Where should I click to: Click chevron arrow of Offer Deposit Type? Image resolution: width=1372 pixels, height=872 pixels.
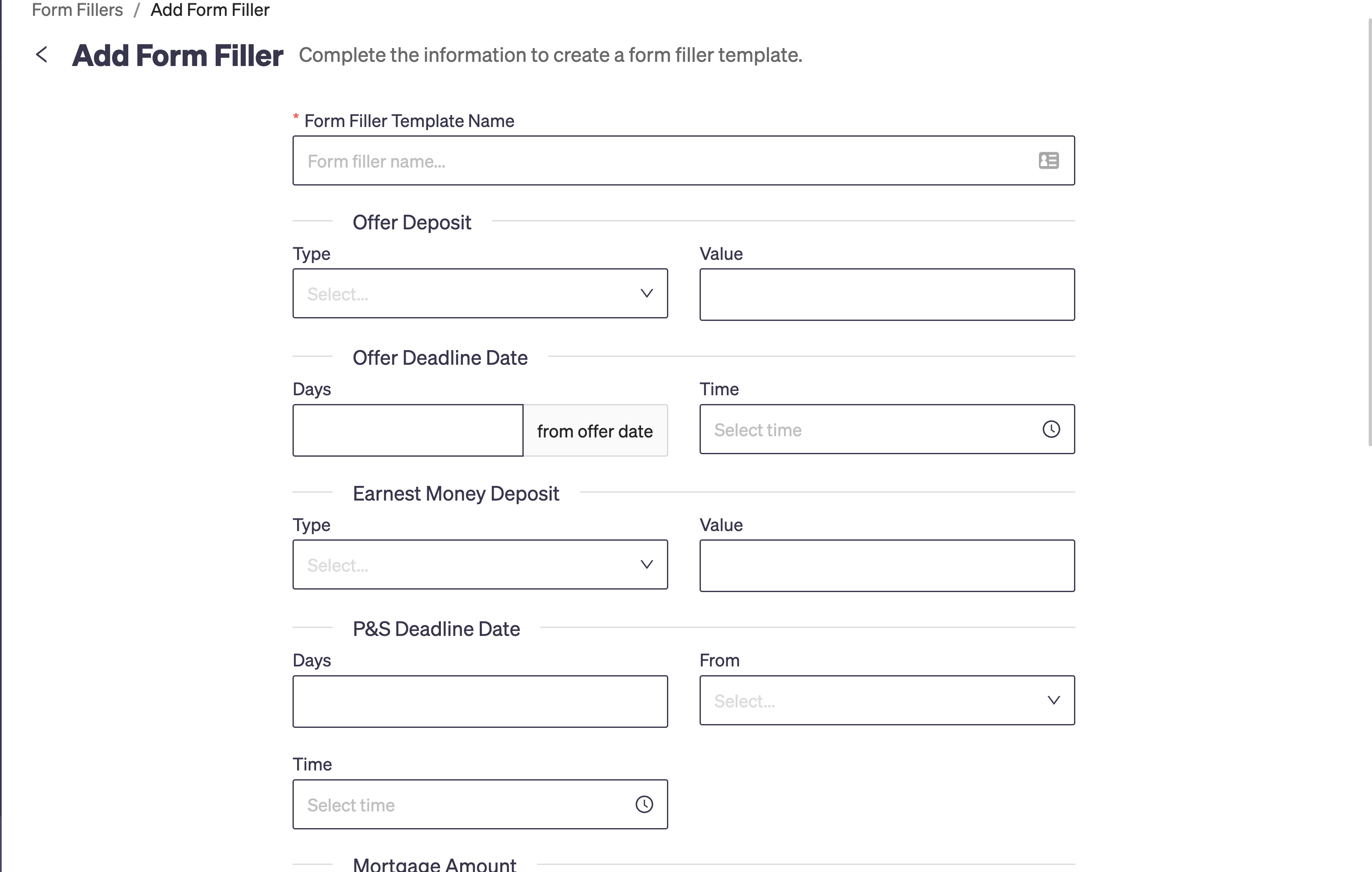tap(646, 293)
